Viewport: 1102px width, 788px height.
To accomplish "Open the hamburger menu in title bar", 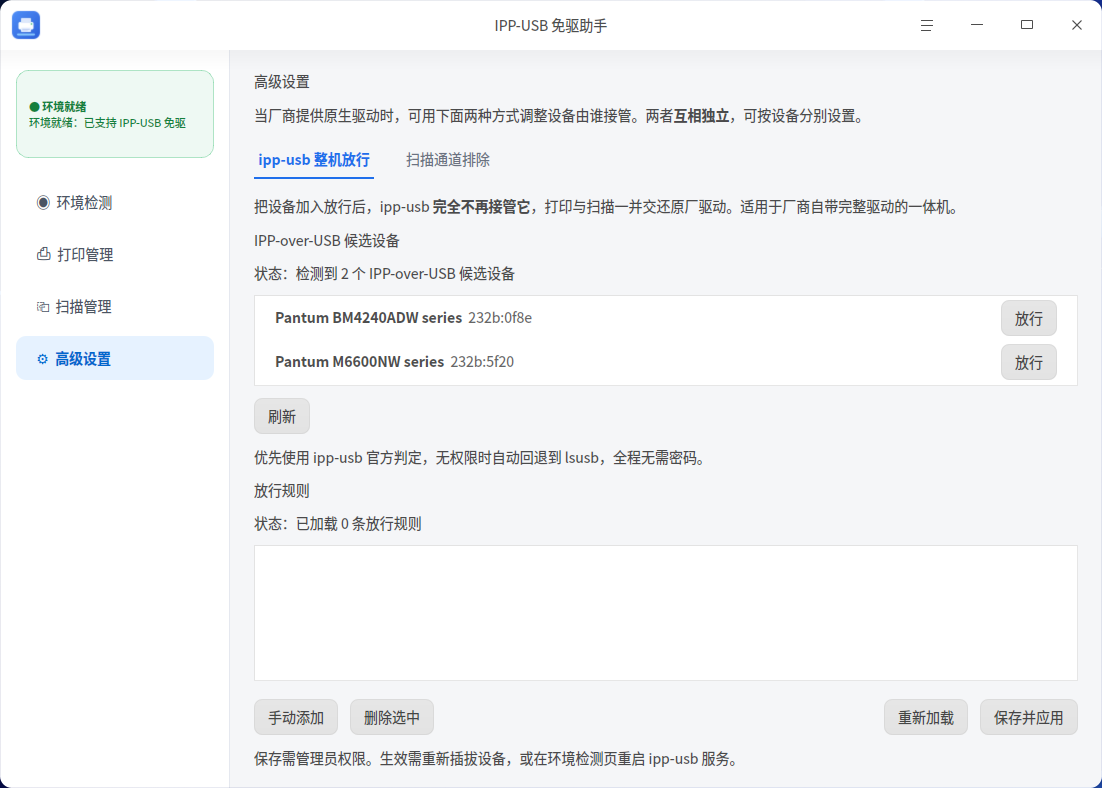I will [x=926, y=25].
